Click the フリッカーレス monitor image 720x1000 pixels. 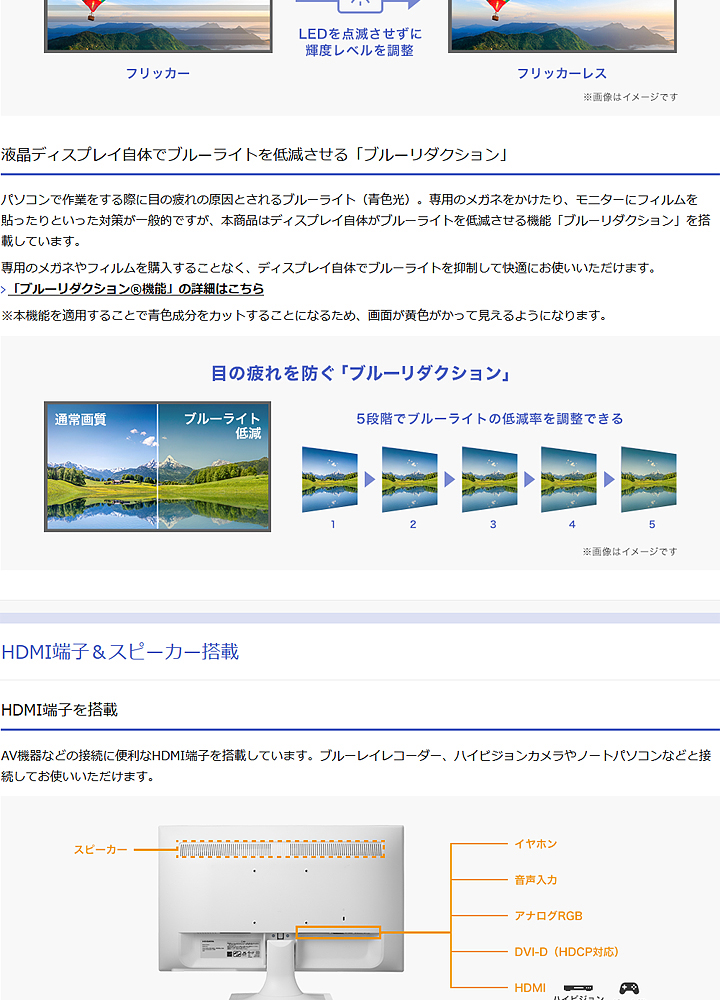562,26
